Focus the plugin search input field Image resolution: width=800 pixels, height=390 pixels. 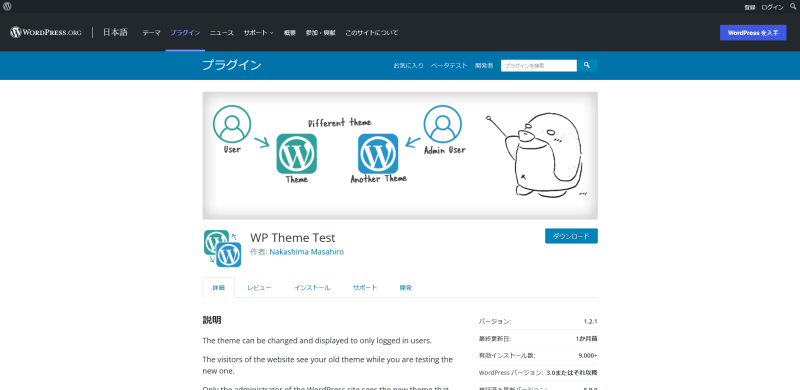(x=539, y=65)
